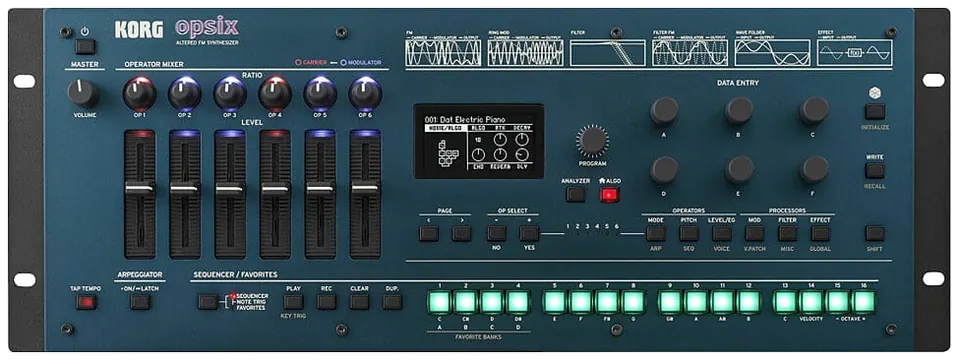
Task: Click the FILTER FM waveform diagram
Action: [x=690, y=53]
